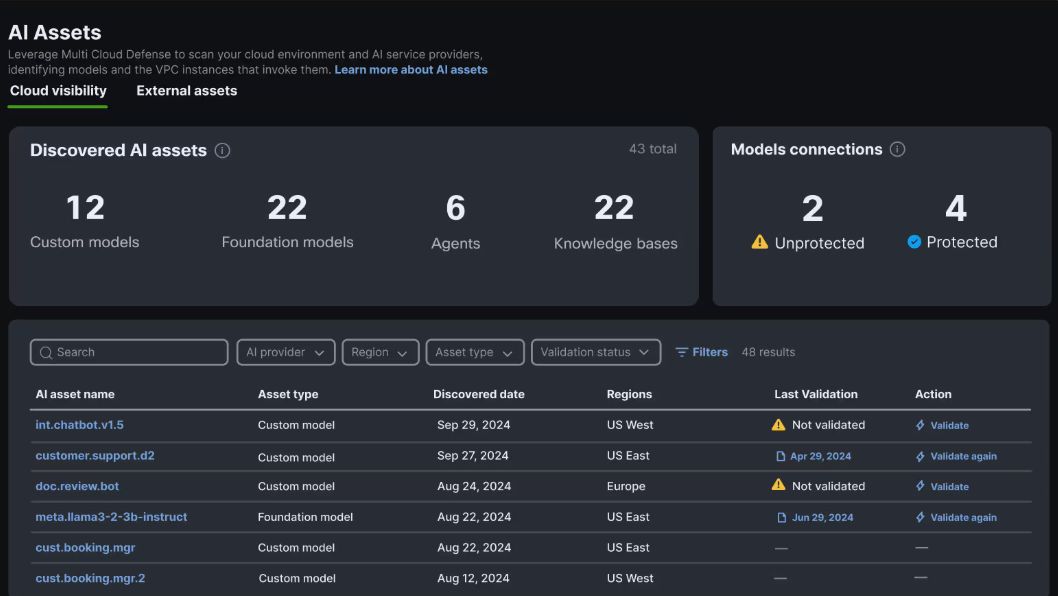Open the cust.booking.mgr asset link
This screenshot has width=1058, height=596.
(x=85, y=548)
